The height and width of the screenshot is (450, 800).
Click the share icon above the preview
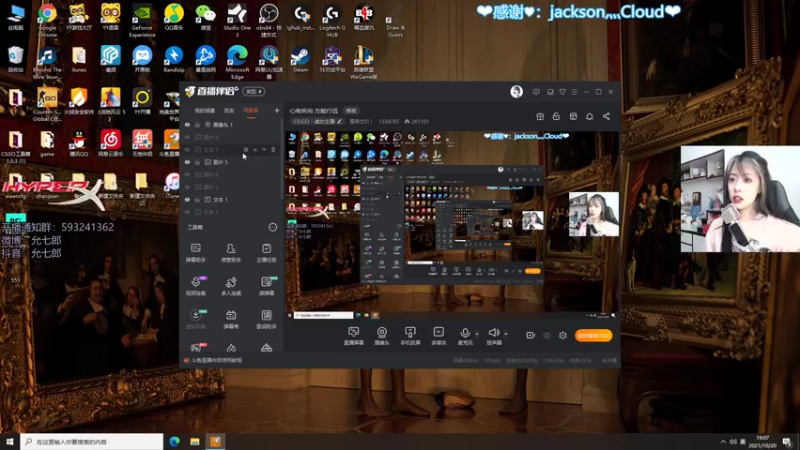pyautogui.click(x=606, y=116)
